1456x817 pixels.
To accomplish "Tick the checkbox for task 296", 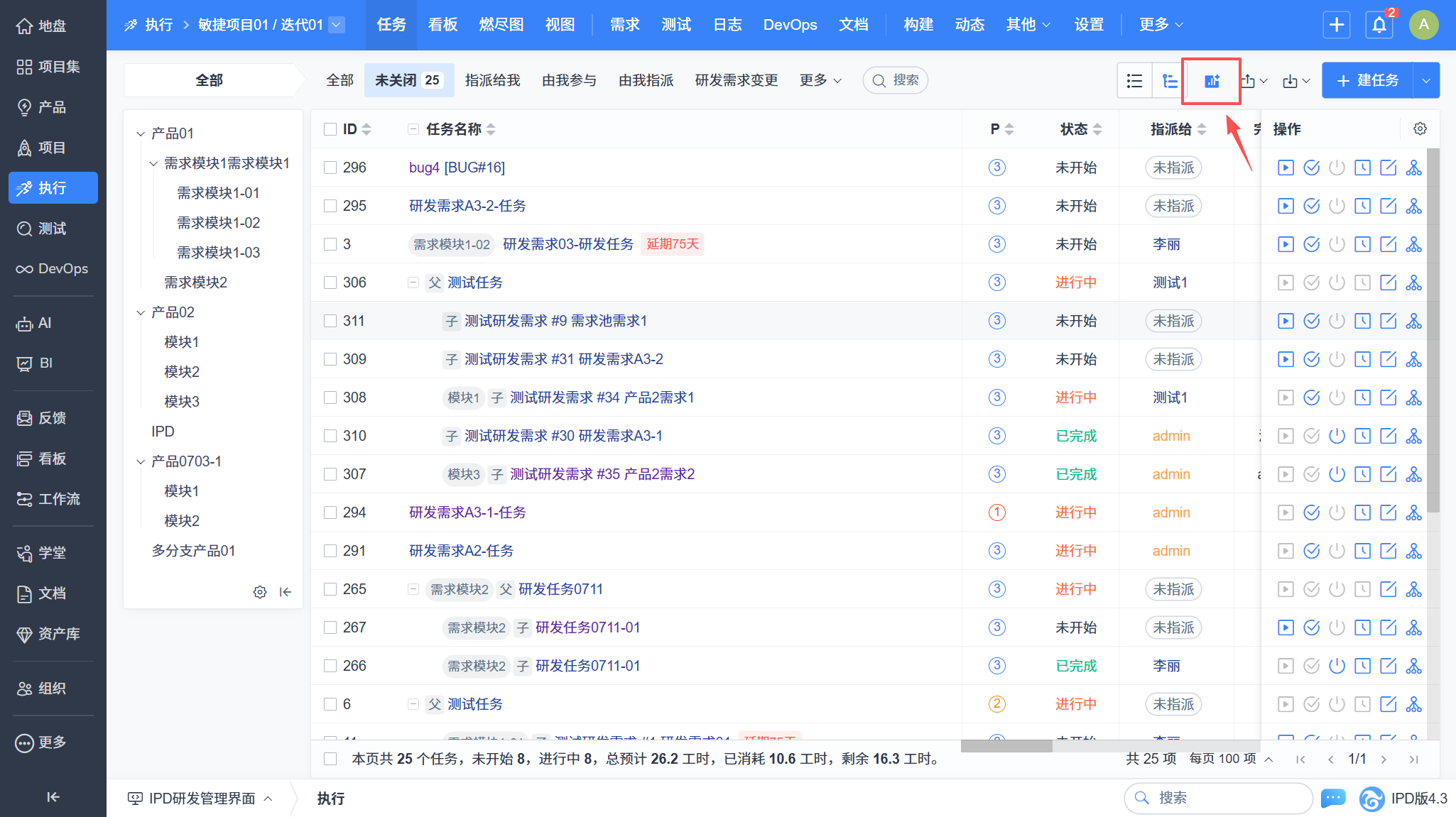I will pyautogui.click(x=330, y=168).
